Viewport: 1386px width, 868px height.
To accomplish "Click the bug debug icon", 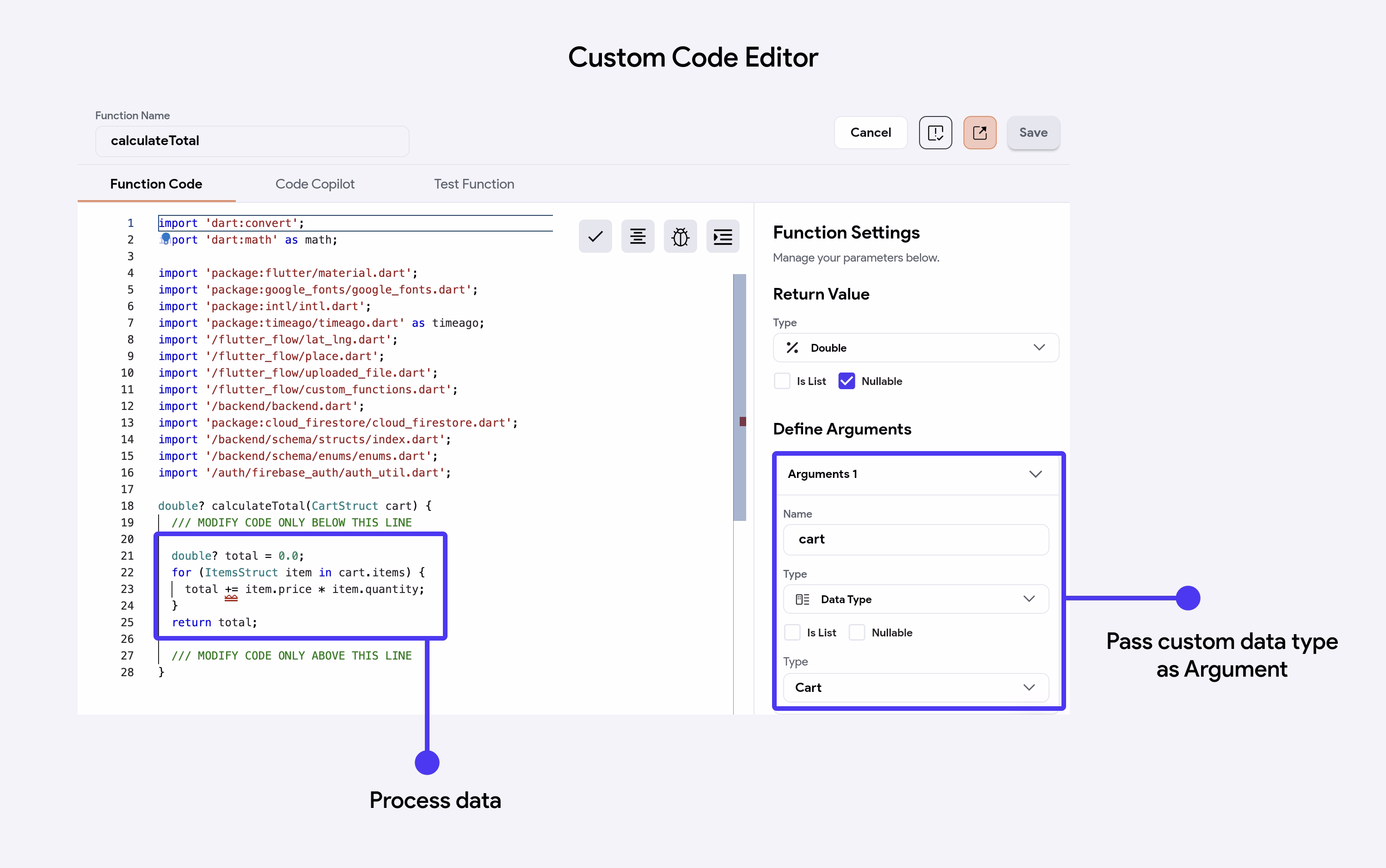I will point(681,236).
